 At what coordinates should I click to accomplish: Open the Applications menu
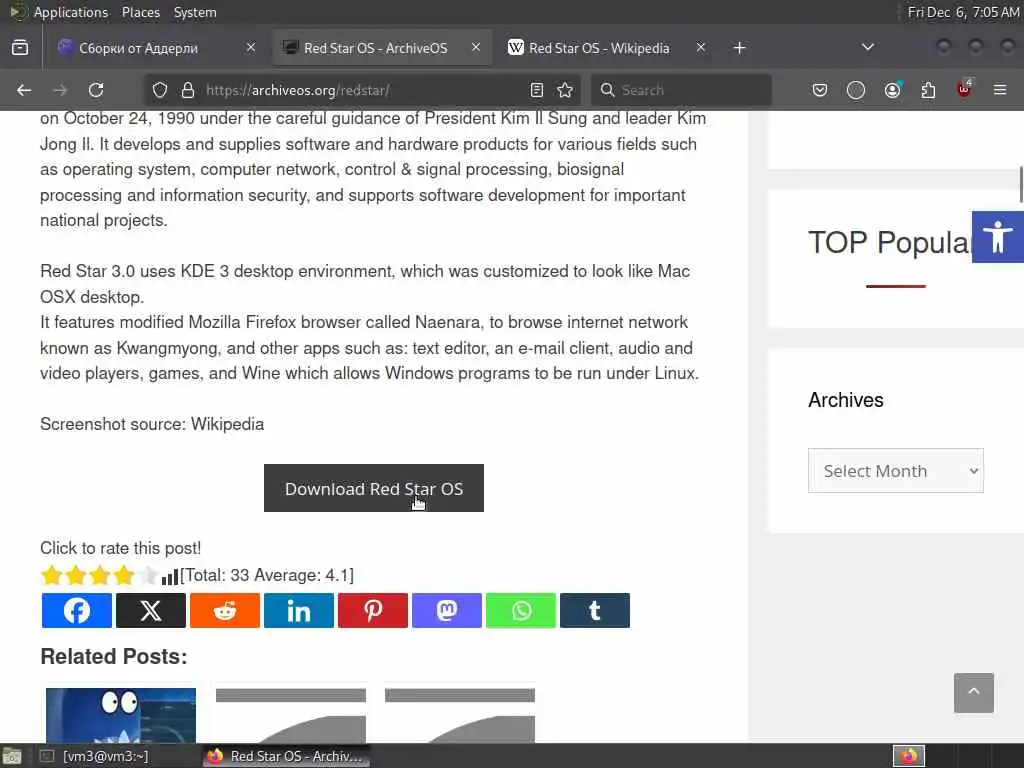click(x=71, y=12)
